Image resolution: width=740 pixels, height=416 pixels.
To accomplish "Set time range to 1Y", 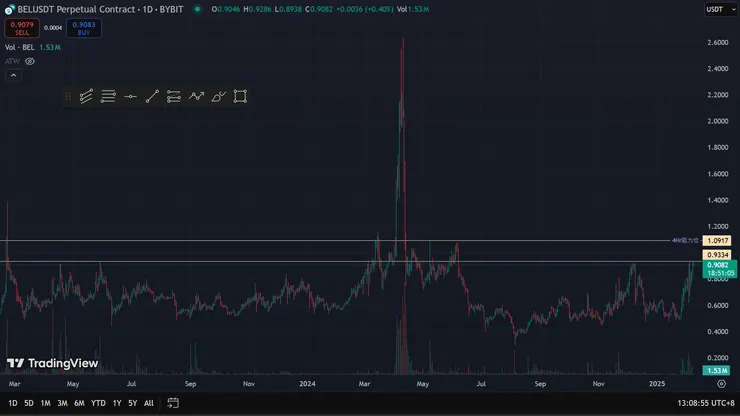I will coord(117,403).
